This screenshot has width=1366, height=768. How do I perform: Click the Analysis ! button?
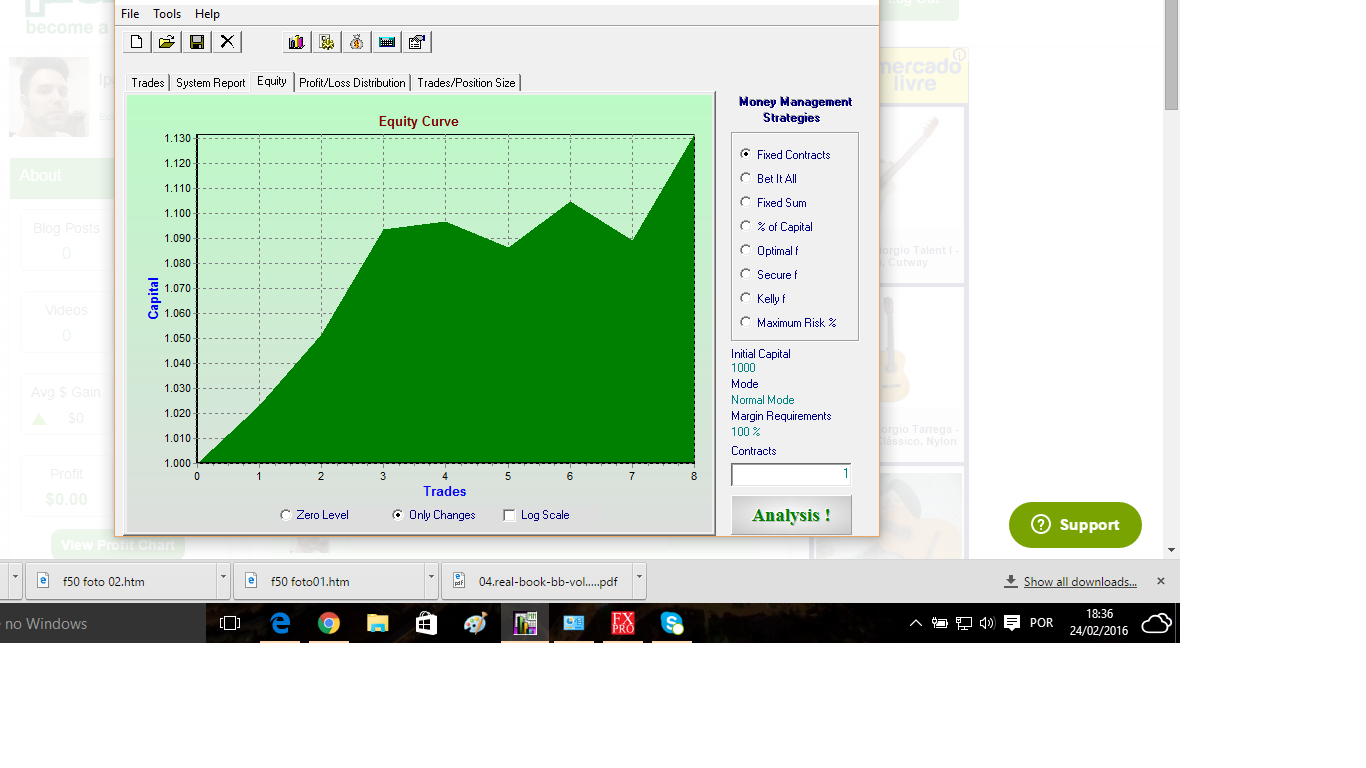click(791, 515)
